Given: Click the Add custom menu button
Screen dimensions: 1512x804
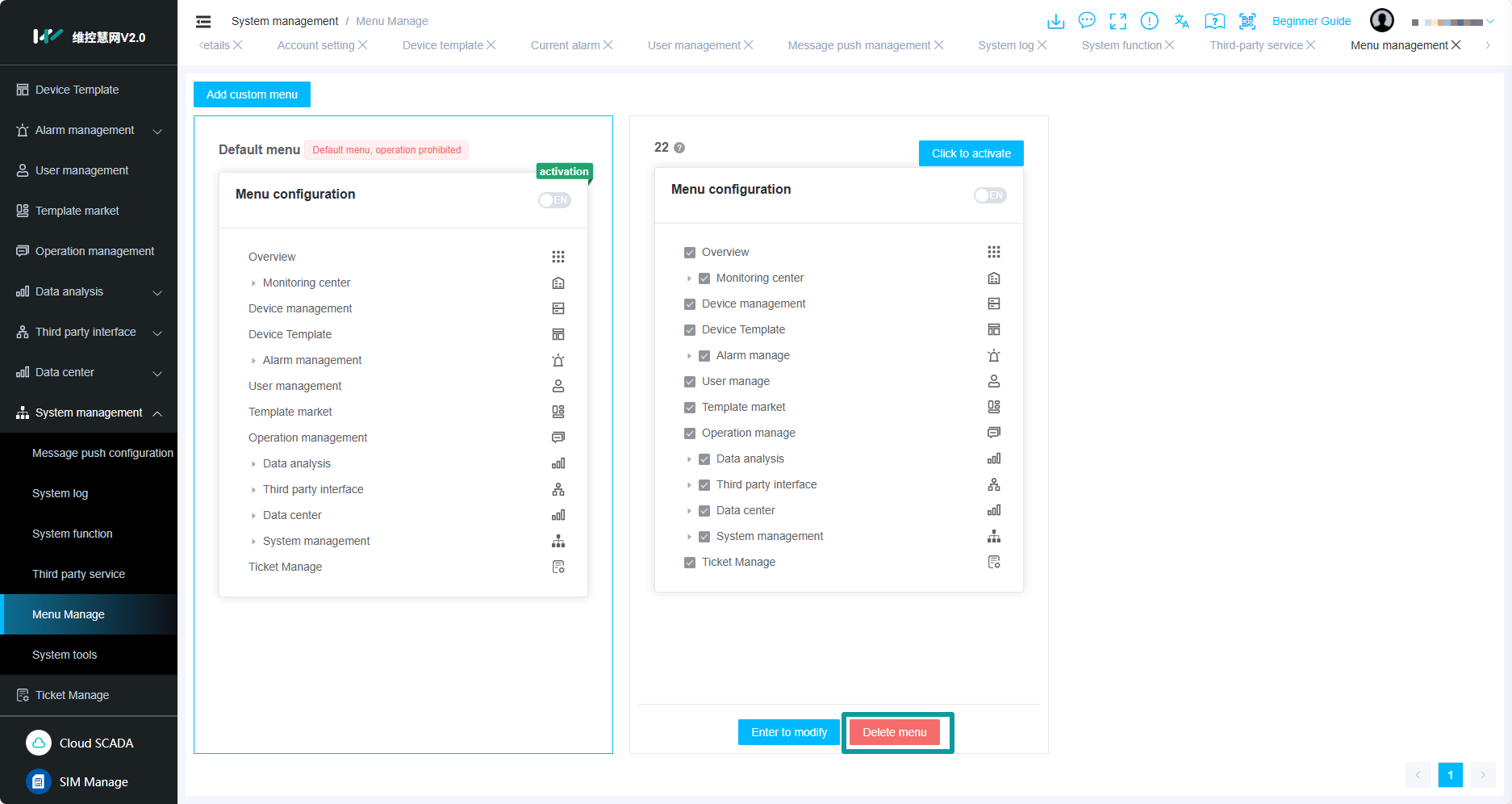Looking at the screenshot, I should pos(252,94).
